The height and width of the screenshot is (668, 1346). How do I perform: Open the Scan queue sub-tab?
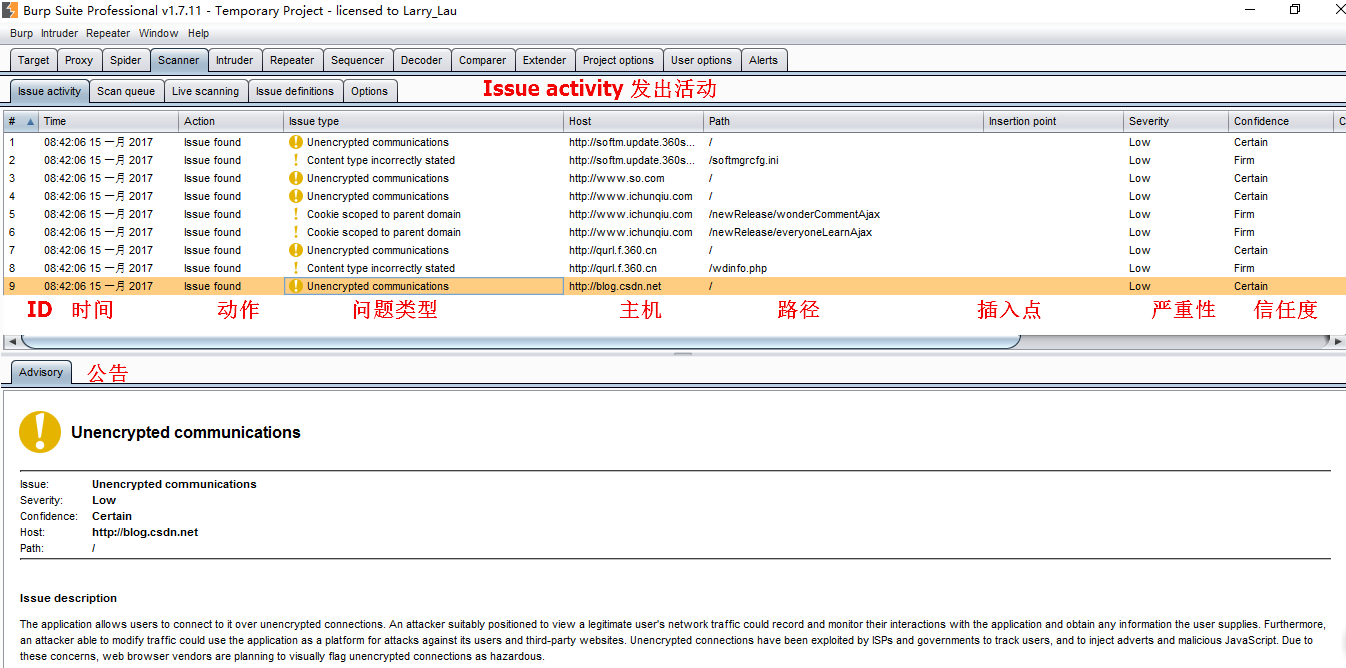click(x=126, y=91)
